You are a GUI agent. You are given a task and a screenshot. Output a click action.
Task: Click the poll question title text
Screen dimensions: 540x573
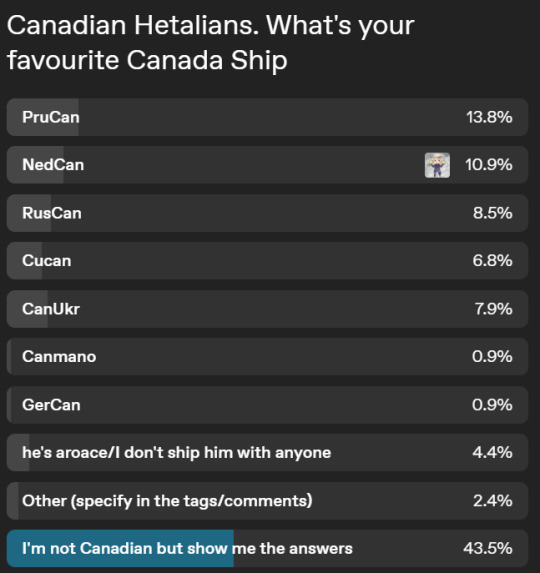point(211,42)
